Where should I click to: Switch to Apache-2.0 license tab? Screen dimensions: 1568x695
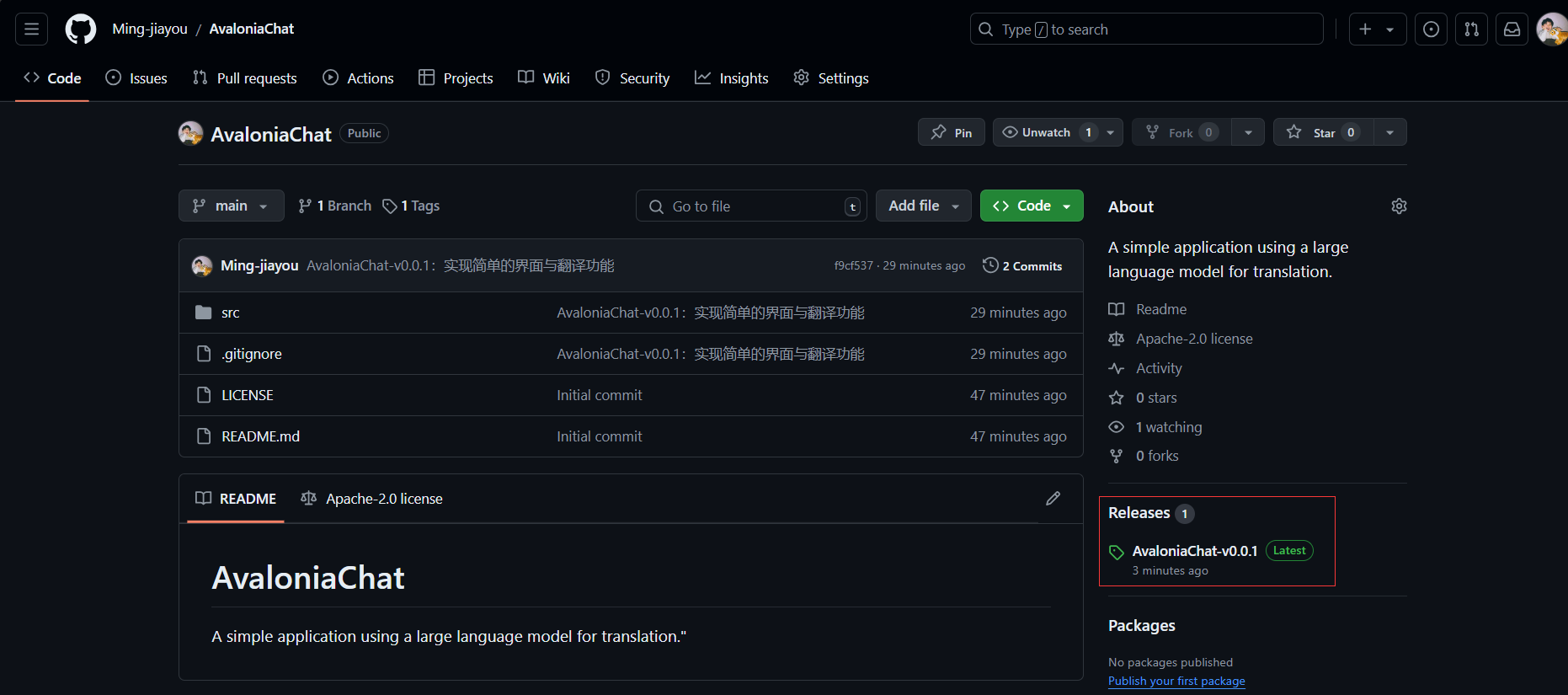click(371, 499)
